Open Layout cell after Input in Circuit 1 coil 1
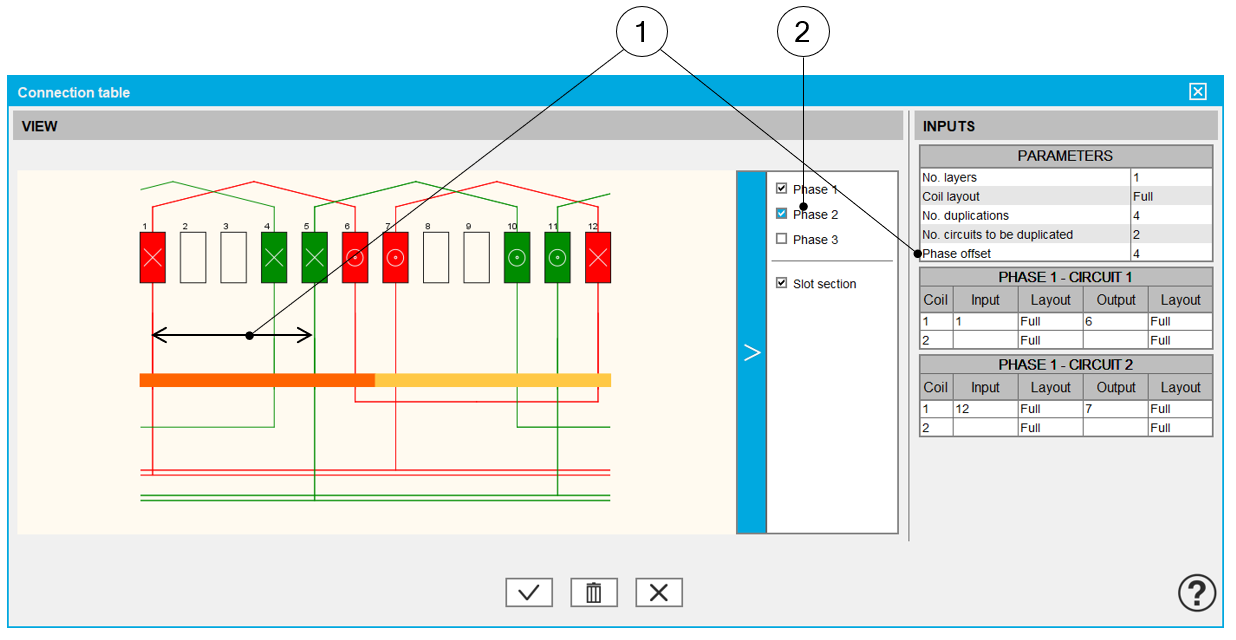Viewport: 1236px width, 640px height. (x=1049, y=322)
